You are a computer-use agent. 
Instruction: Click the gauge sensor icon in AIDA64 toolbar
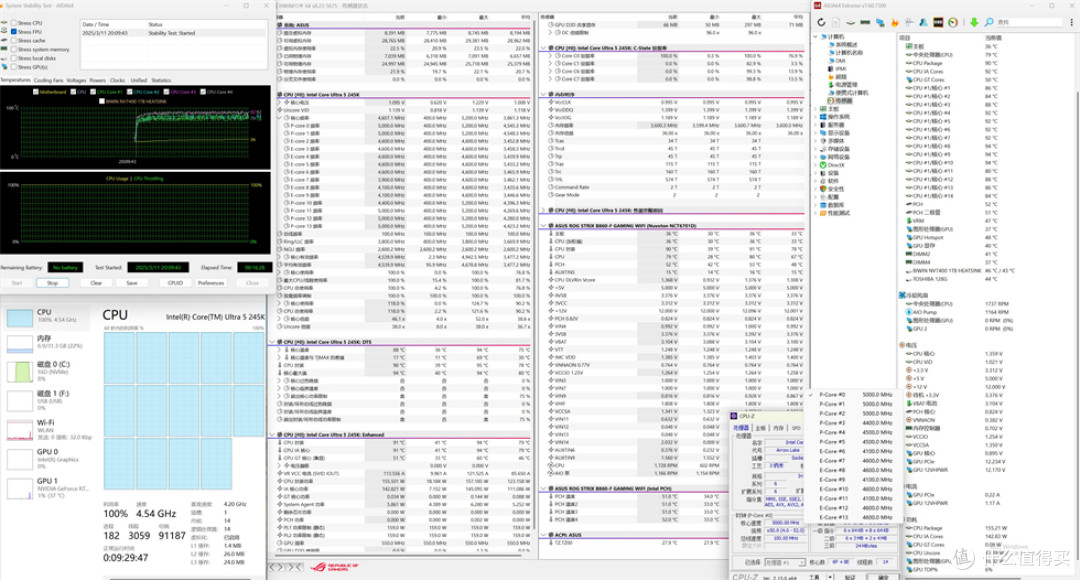point(953,22)
